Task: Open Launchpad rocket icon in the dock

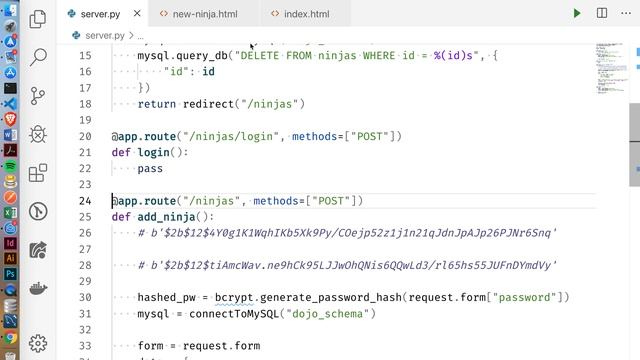Action: pos(10,26)
